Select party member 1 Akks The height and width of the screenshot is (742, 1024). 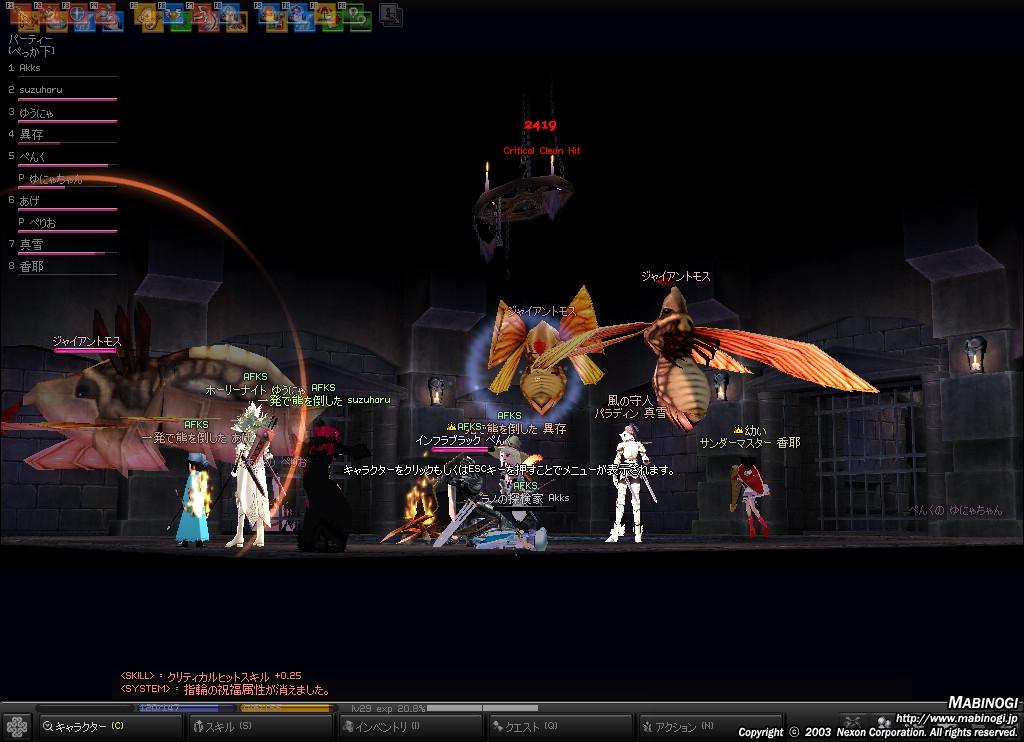coord(63,69)
